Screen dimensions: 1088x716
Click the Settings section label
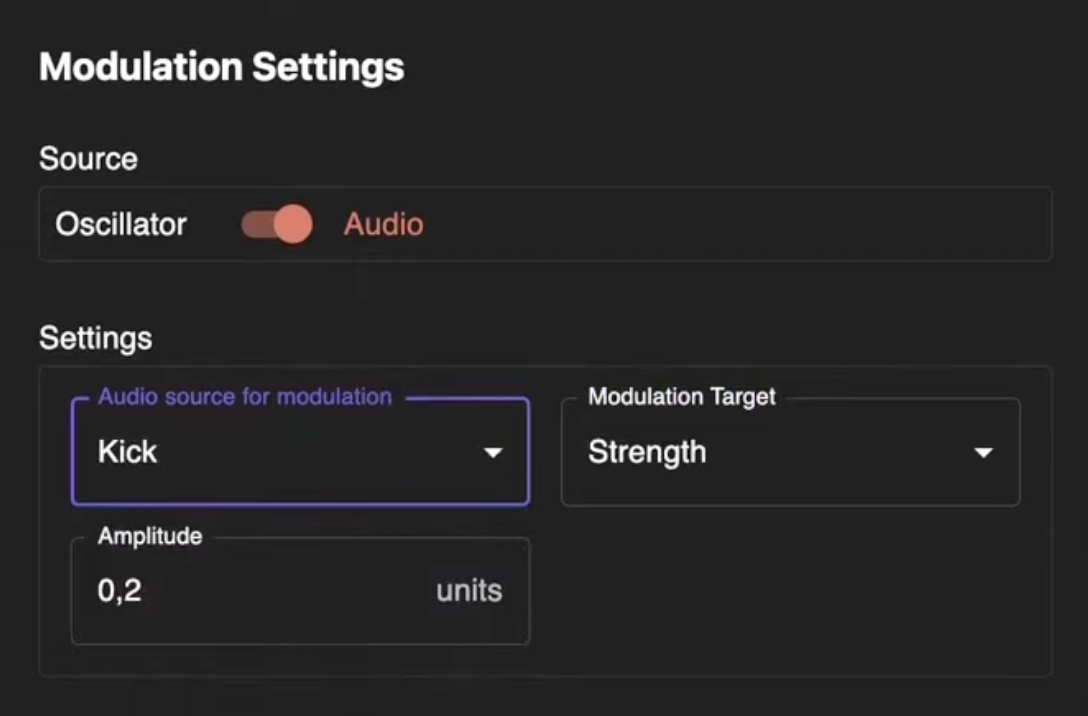[95, 338]
